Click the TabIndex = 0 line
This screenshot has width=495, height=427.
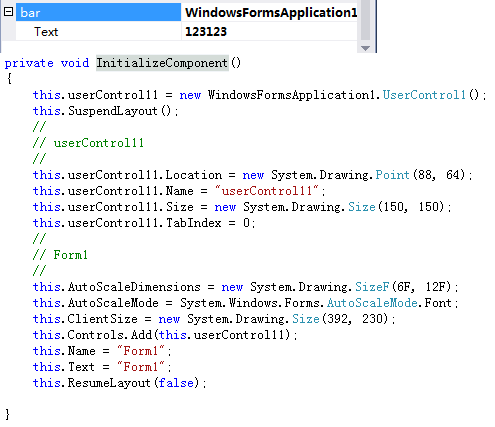point(144,223)
